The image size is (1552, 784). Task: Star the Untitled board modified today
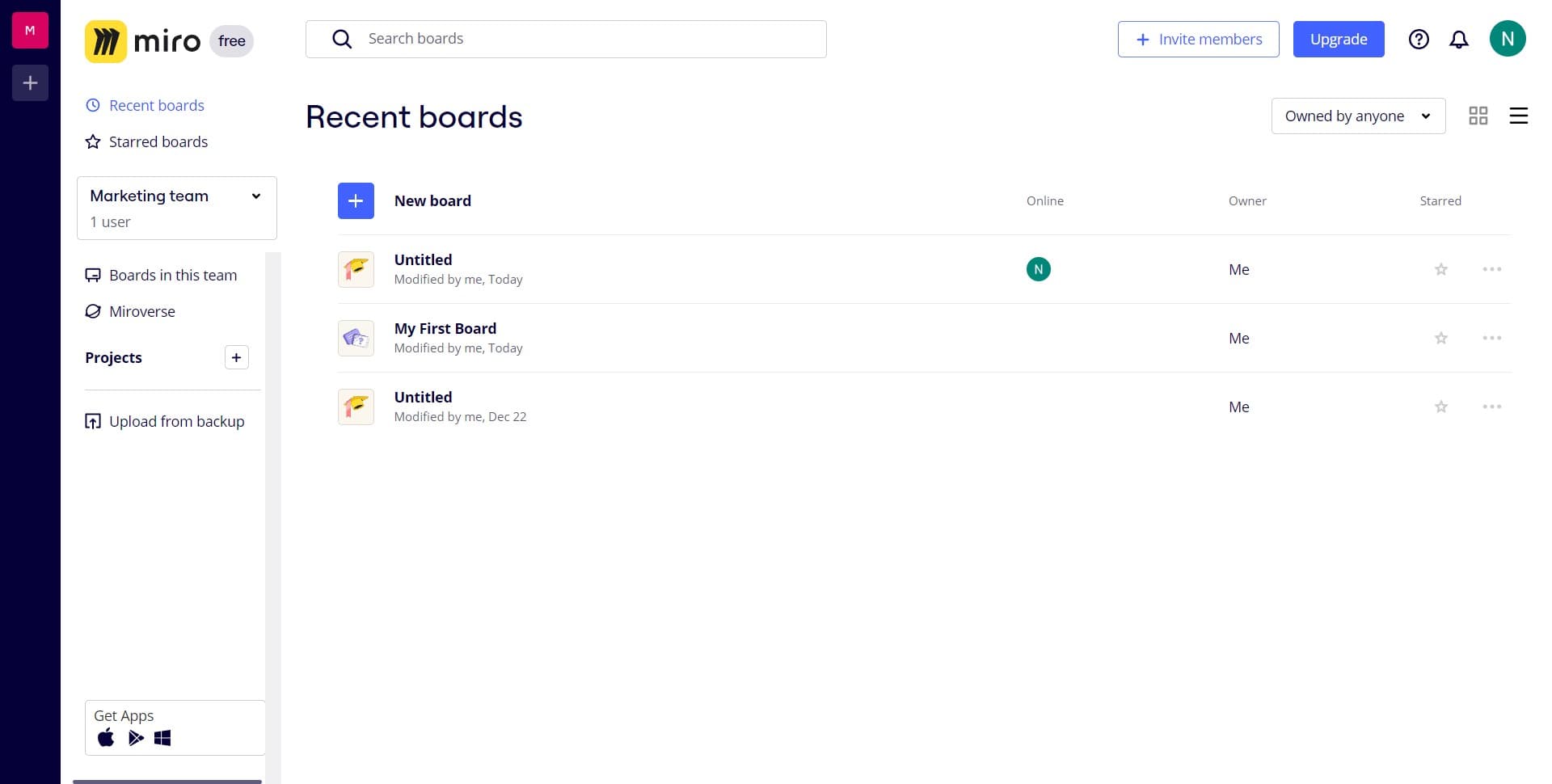(1440, 269)
